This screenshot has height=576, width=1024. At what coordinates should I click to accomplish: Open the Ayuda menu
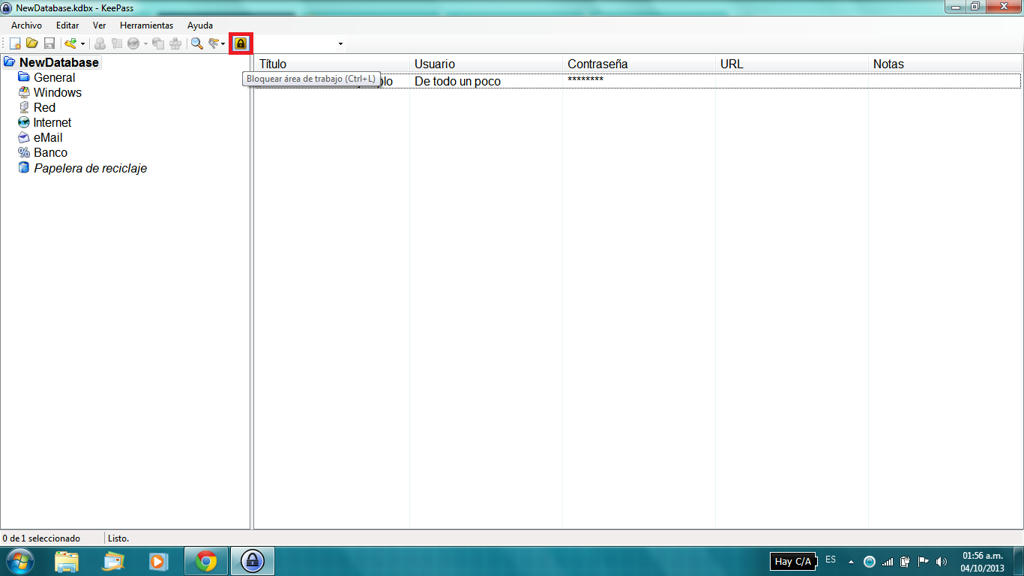click(x=200, y=25)
